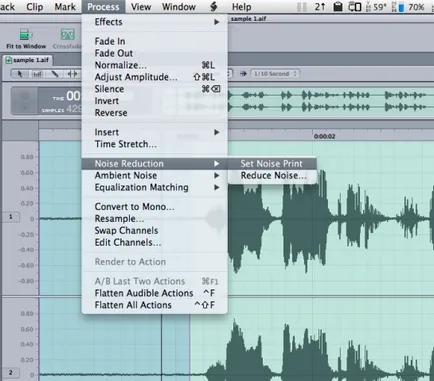Select the audio stretching tool
The height and width of the screenshot is (381, 434).
coord(72,74)
